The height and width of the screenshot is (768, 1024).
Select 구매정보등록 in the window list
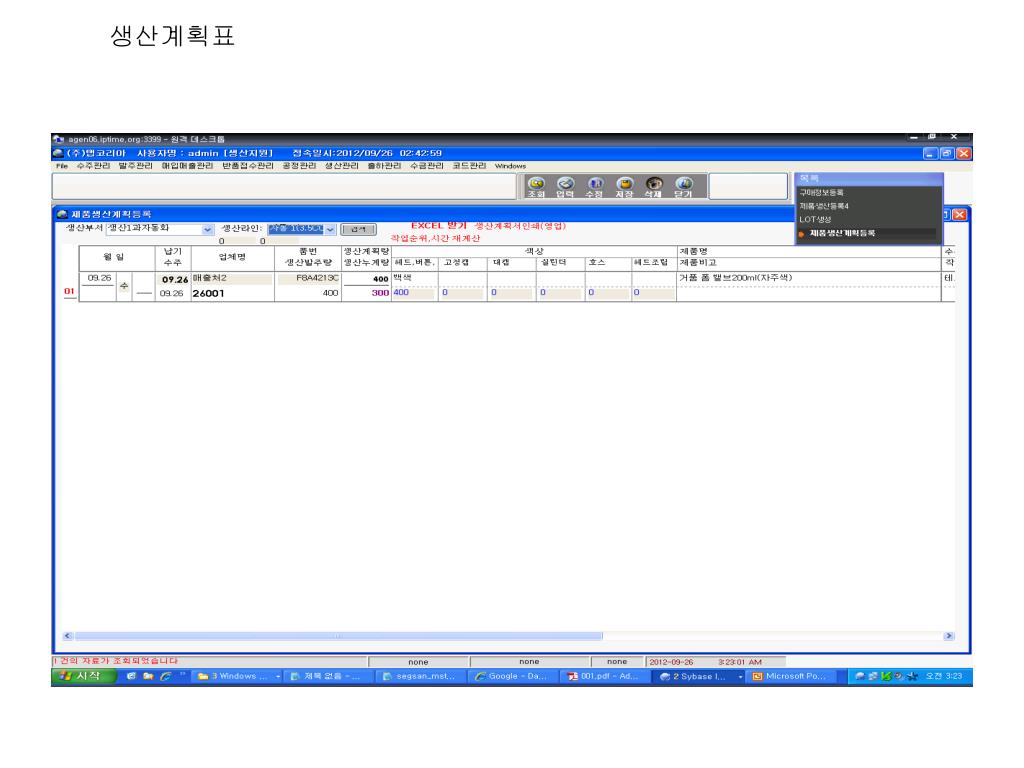point(822,193)
